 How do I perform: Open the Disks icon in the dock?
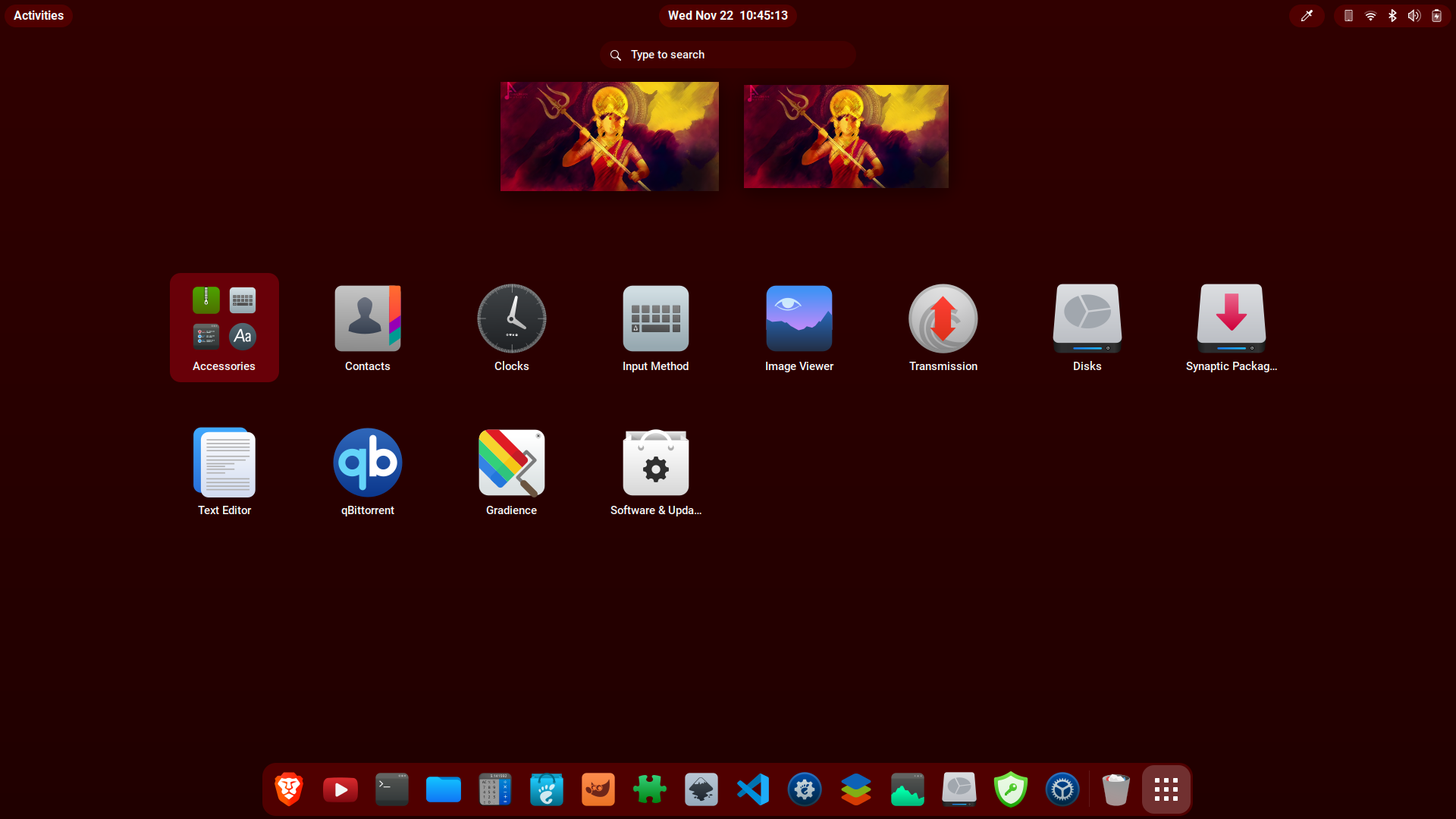959,789
